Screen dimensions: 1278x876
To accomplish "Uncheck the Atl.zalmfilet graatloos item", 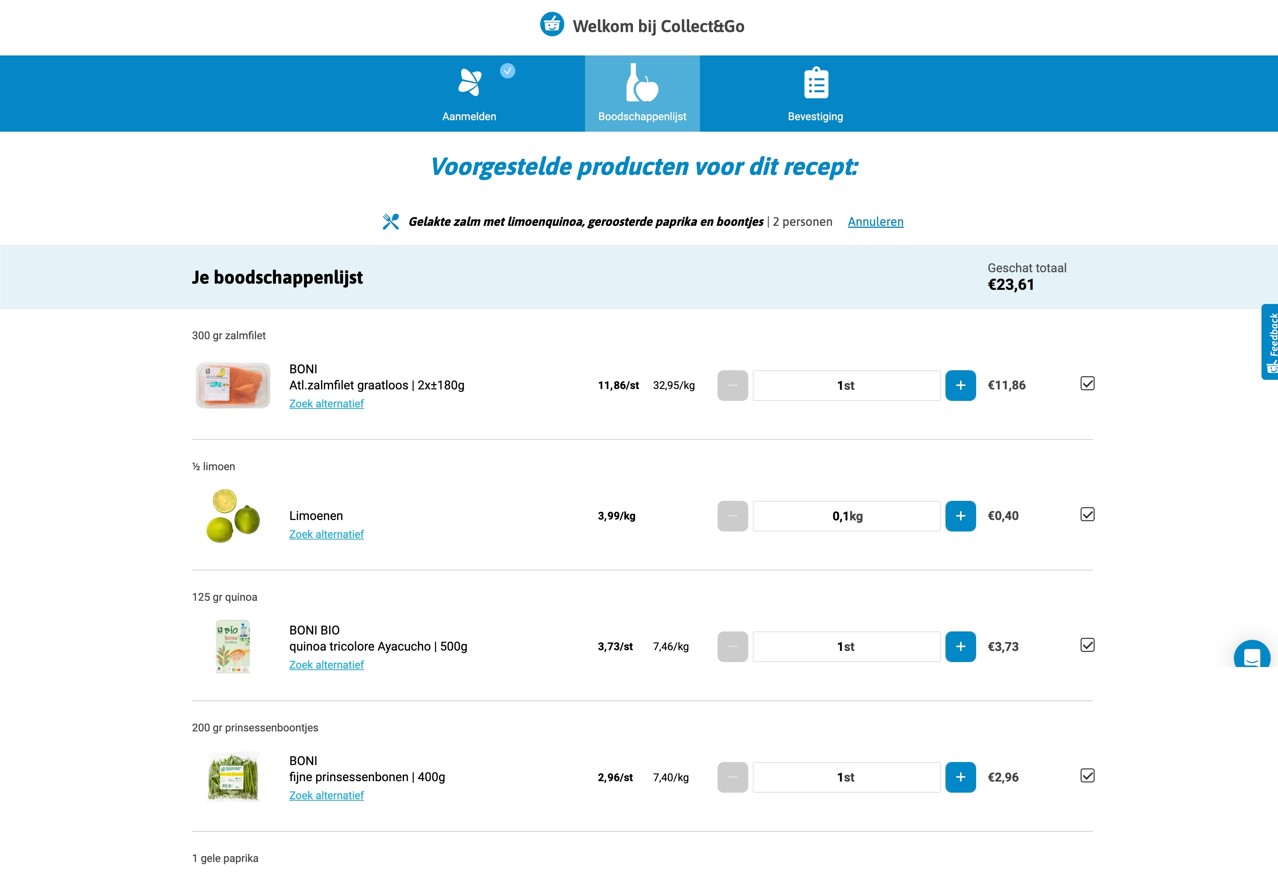I will tap(1087, 382).
